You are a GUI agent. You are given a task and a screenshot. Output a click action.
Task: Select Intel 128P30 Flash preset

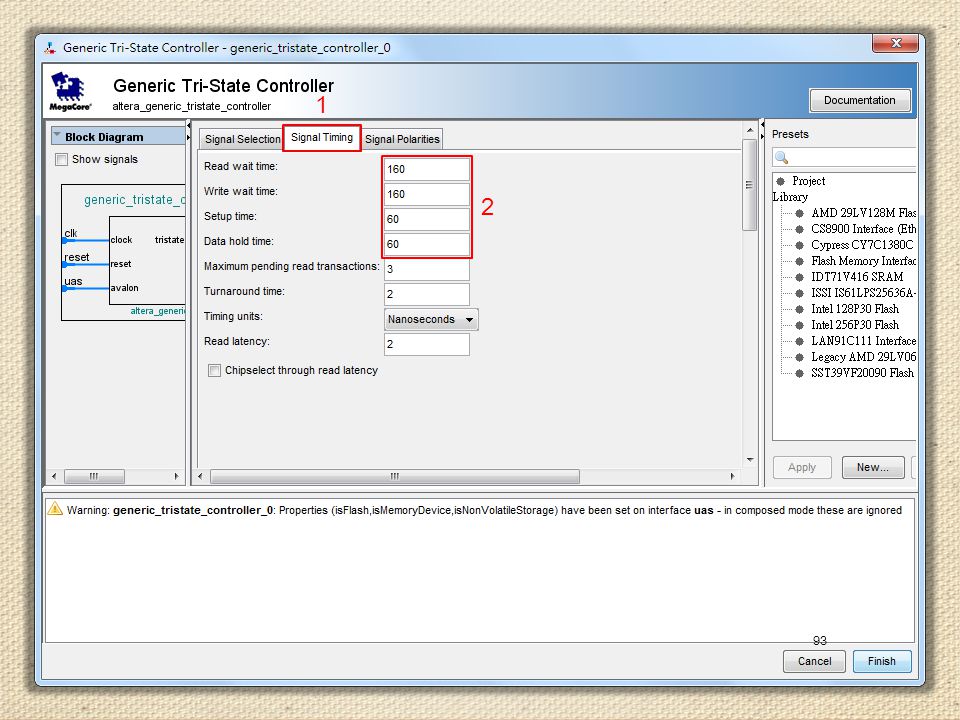tap(855, 309)
